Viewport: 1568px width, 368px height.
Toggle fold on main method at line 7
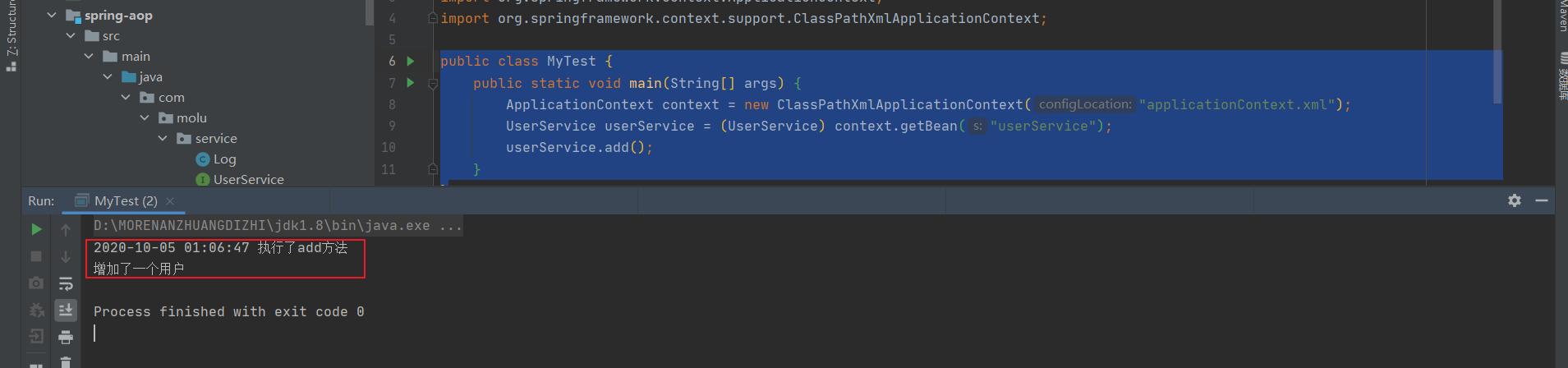point(433,83)
